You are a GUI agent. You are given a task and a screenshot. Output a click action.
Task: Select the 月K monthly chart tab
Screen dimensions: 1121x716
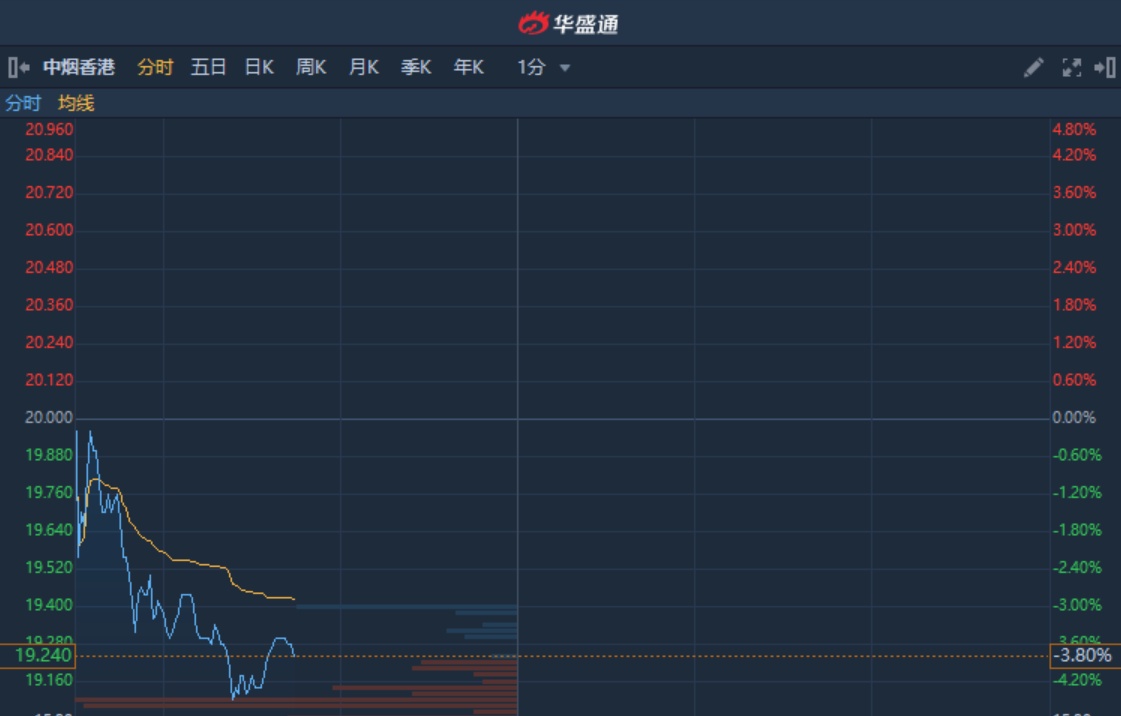coord(363,68)
